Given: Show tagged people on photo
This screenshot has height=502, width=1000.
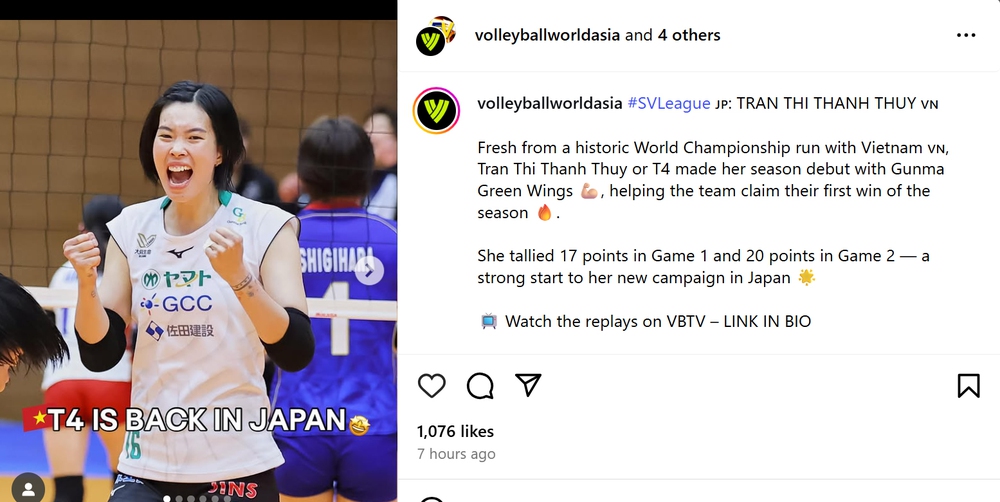Looking at the screenshot, I should point(28,489).
